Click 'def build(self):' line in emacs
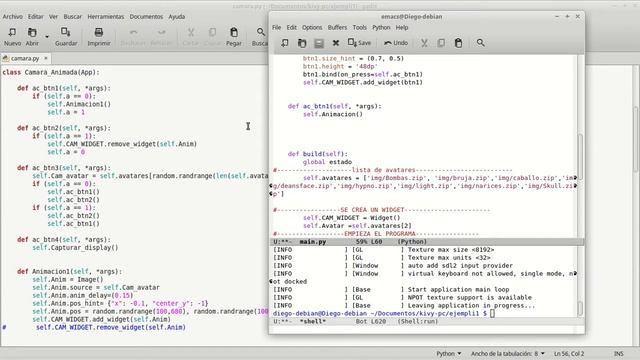Viewport: 640px width, 360px height. click(318, 154)
